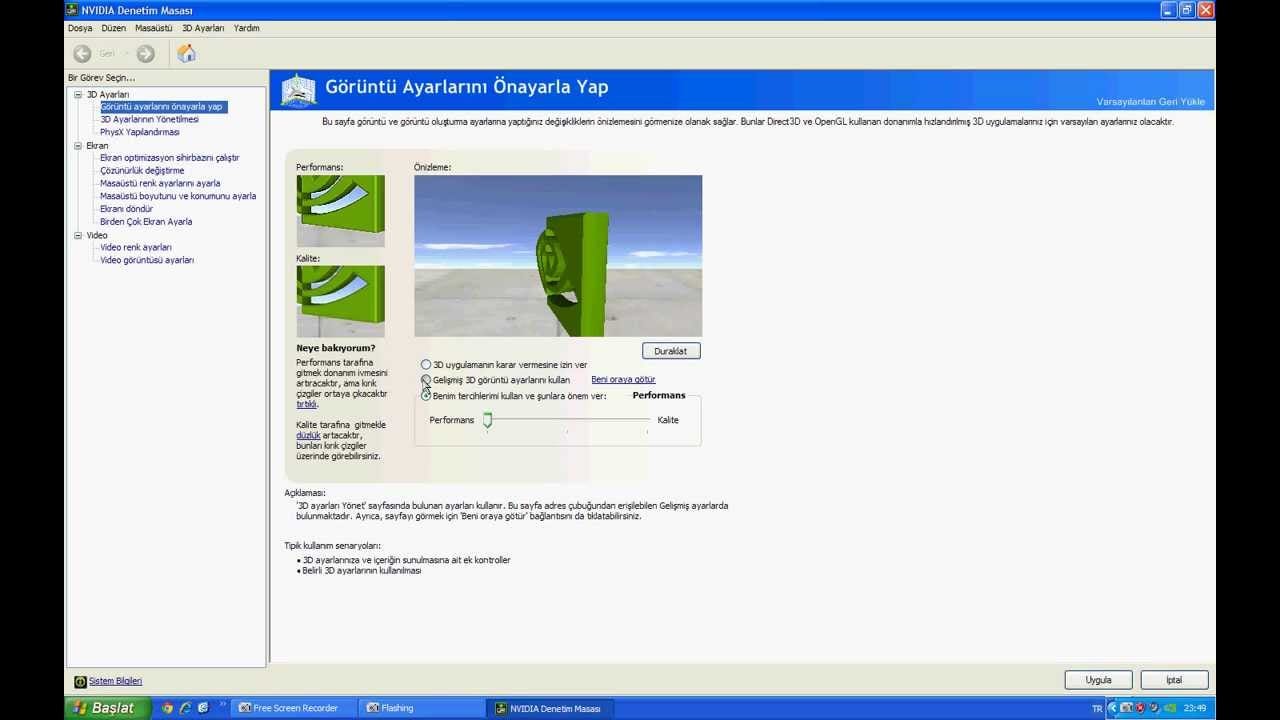1280x720 pixels.
Task: Click the page header 3D settings icon
Action: [298, 90]
